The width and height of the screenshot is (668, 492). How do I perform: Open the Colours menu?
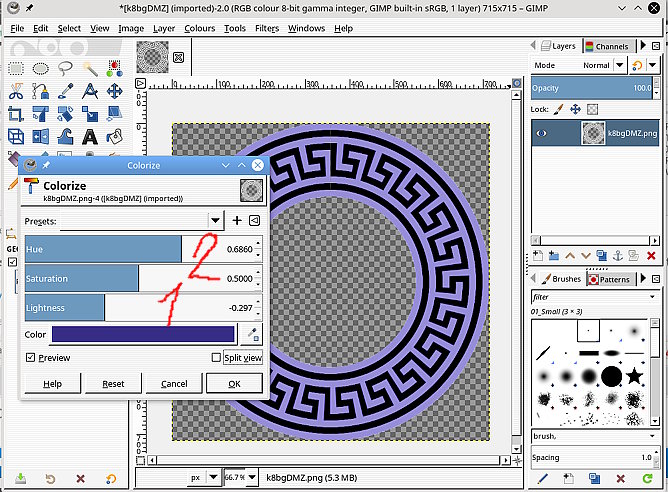(199, 29)
